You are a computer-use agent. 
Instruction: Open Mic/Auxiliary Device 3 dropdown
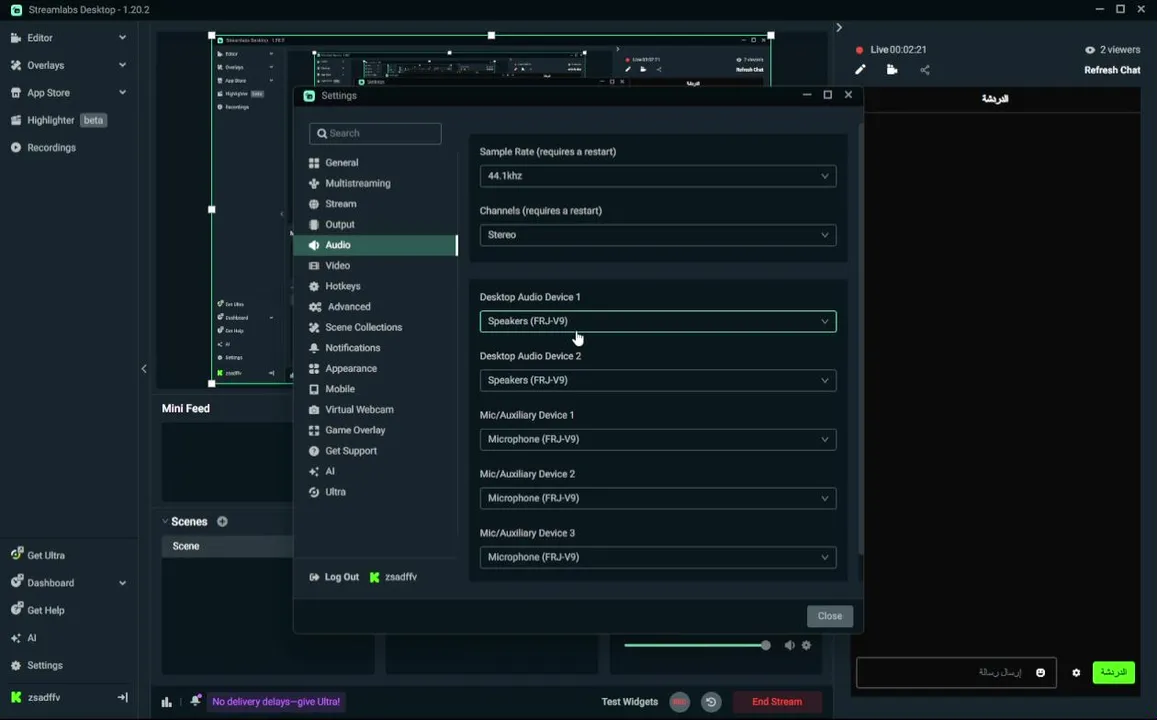pos(657,558)
